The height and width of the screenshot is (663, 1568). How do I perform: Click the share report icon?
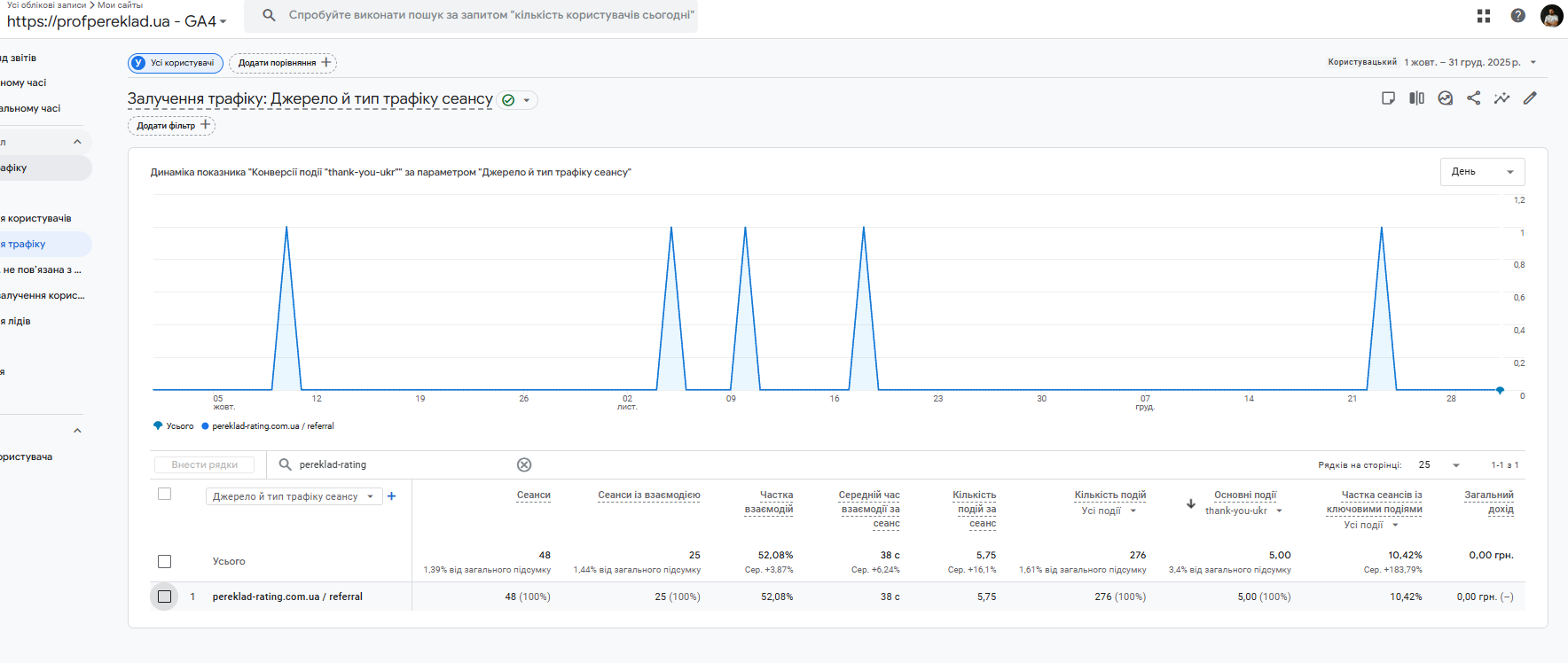[1474, 98]
